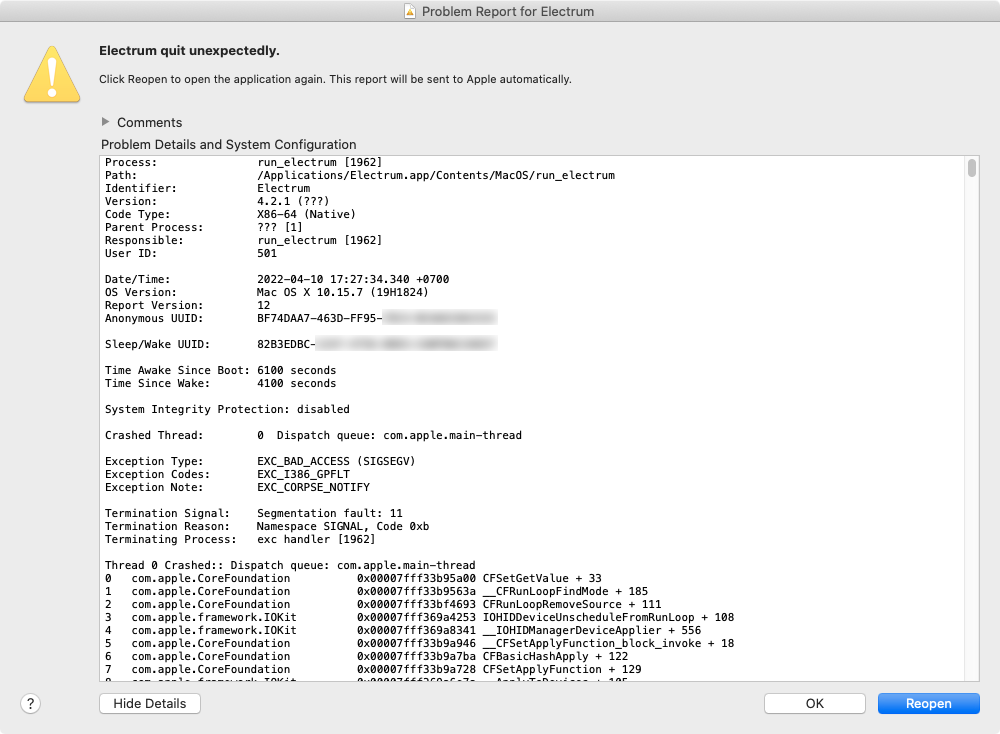This screenshot has height=734, width=1000.
Task: Click the frame 3 module "com.apple.framework.IOKit"
Action: pos(214,617)
